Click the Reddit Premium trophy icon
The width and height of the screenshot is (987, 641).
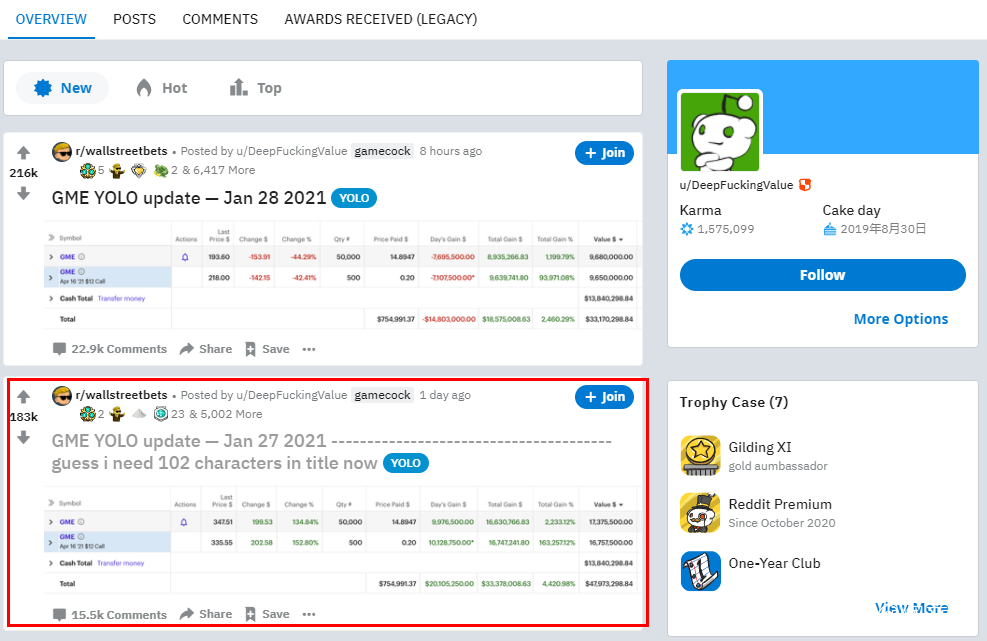[700, 513]
